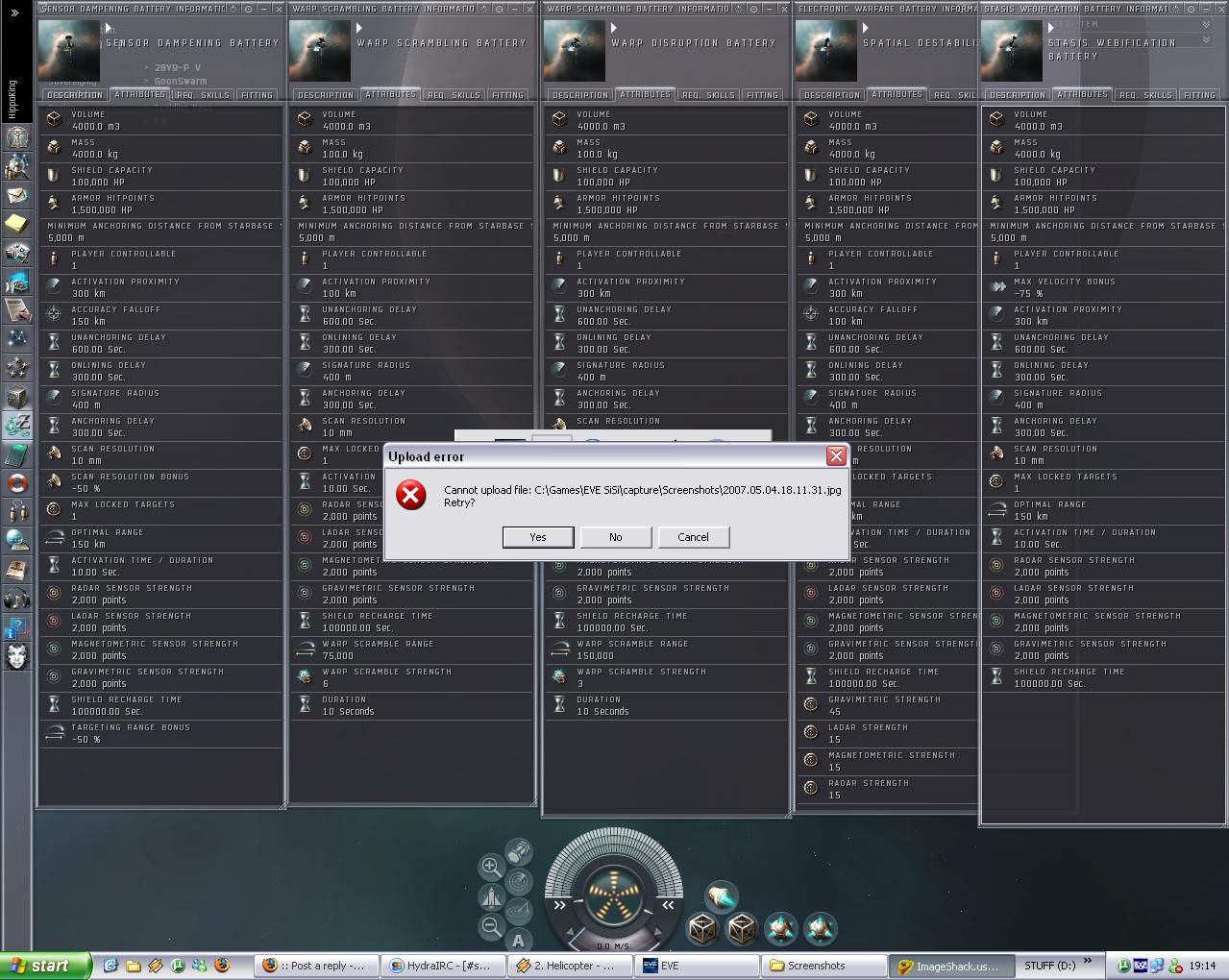Screen dimensions: 1229x980
Task: Activate the second wireframe cube module
Action: pyautogui.click(x=742, y=929)
